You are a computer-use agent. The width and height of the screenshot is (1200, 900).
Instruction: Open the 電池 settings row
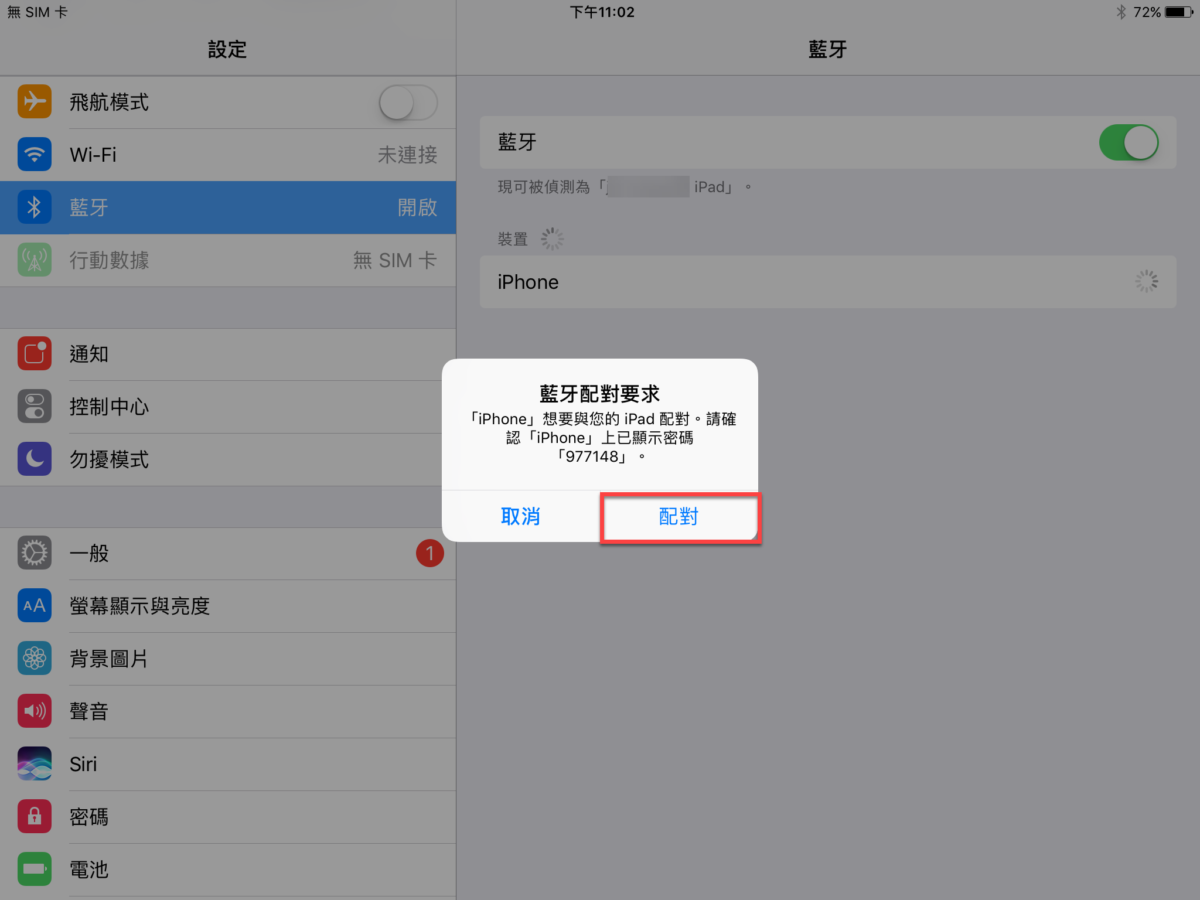[x=228, y=869]
